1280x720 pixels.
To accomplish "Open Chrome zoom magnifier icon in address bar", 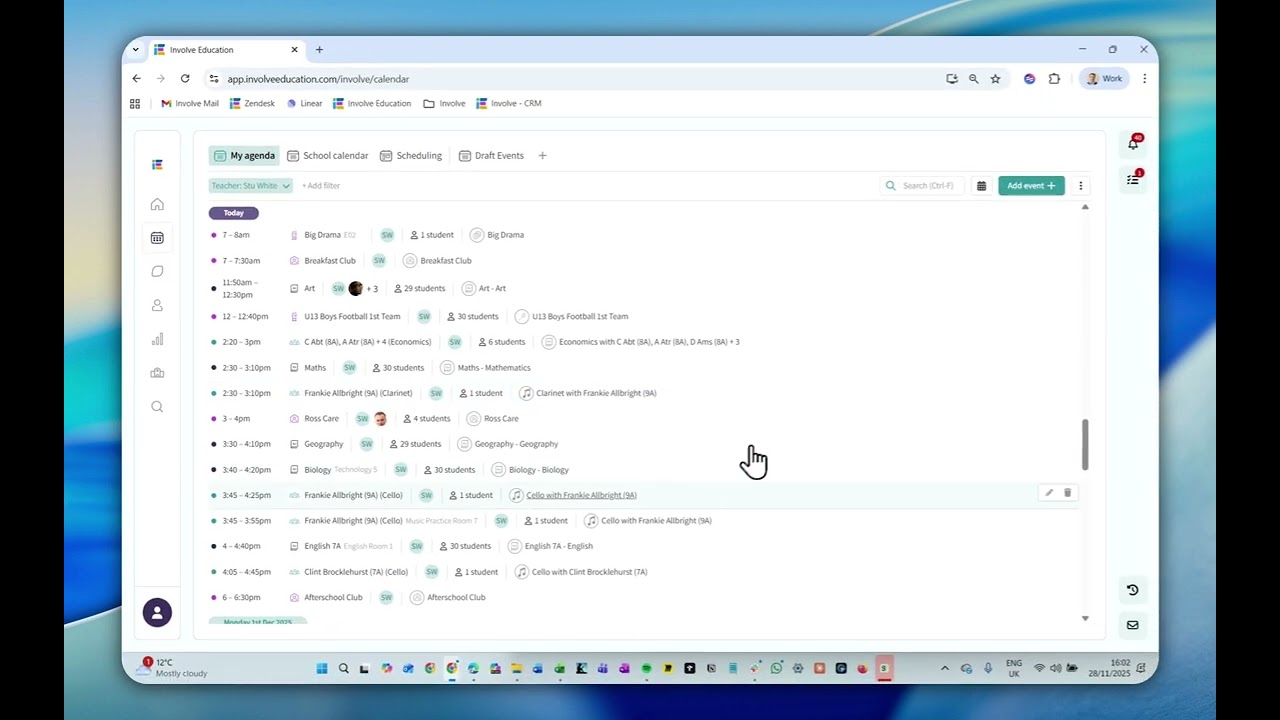I will [973, 79].
